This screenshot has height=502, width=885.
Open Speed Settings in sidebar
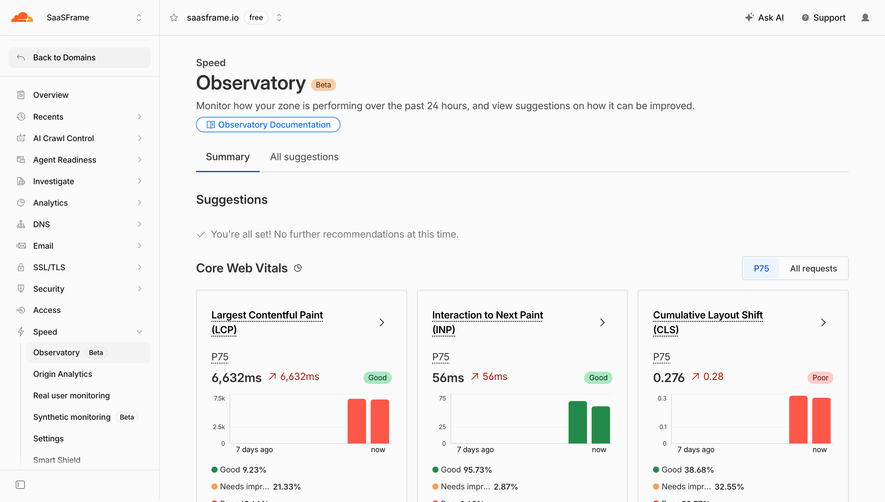[x=49, y=438]
